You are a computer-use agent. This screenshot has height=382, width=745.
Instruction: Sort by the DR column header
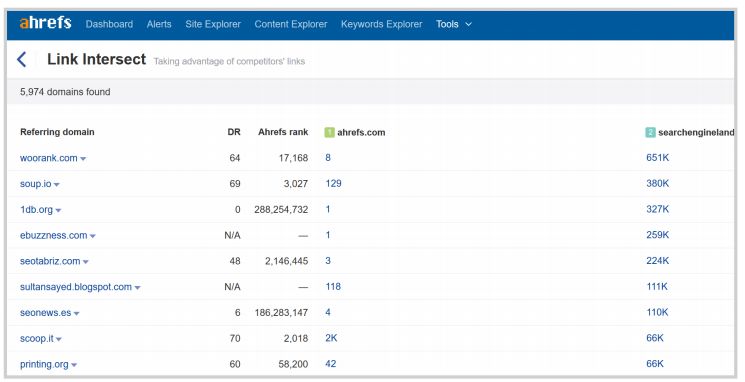point(234,132)
